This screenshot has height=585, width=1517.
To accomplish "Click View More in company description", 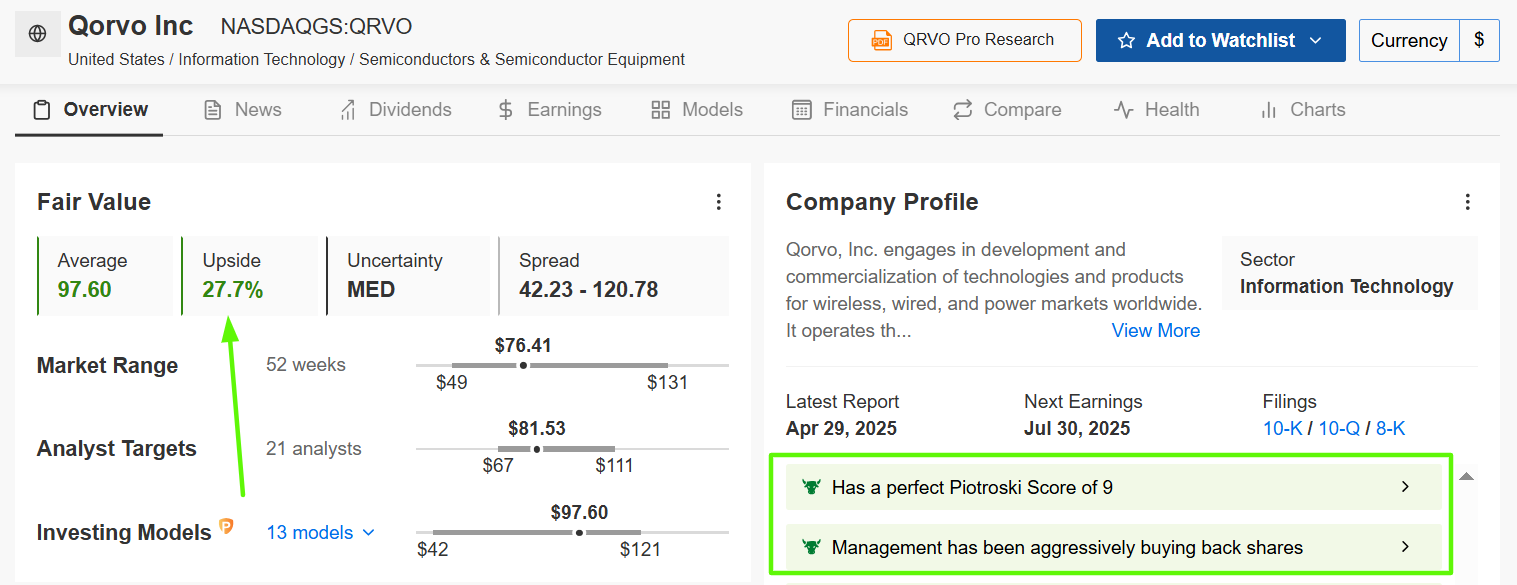I will (1156, 330).
